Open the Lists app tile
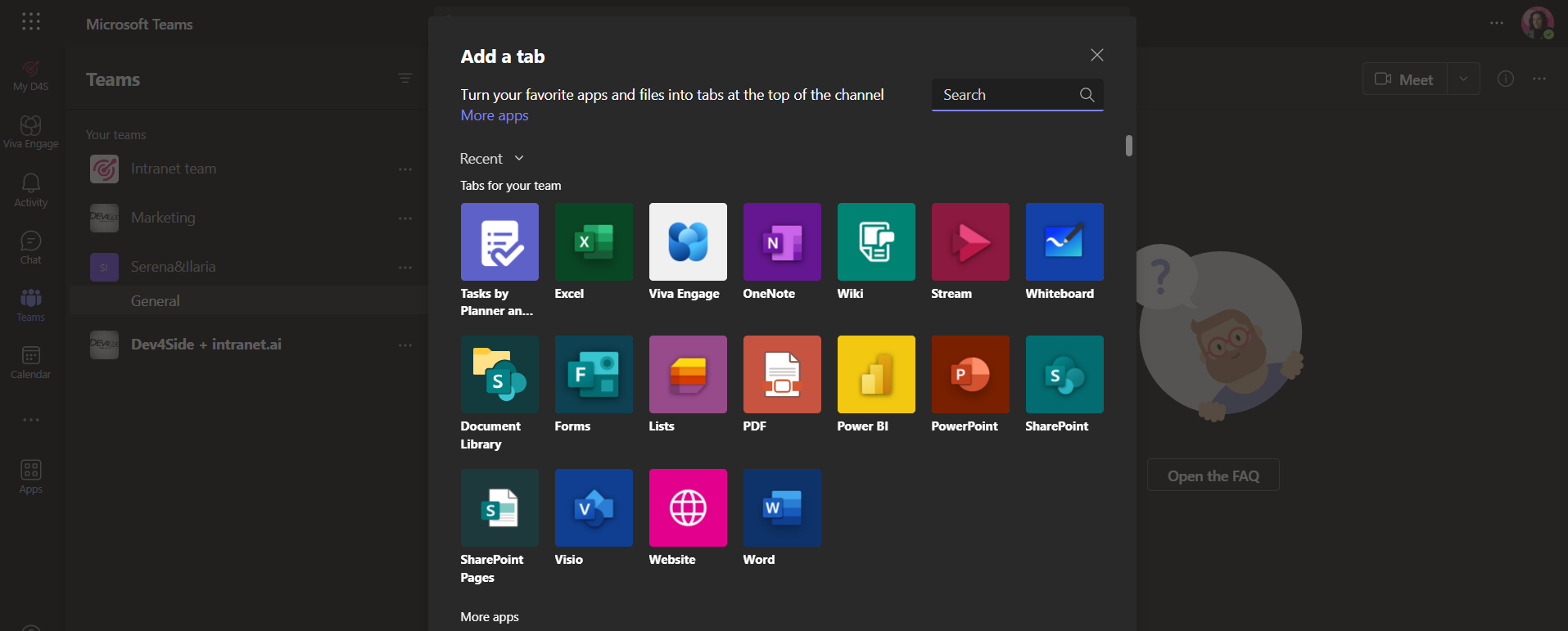The width and height of the screenshot is (1568, 631). tap(688, 375)
